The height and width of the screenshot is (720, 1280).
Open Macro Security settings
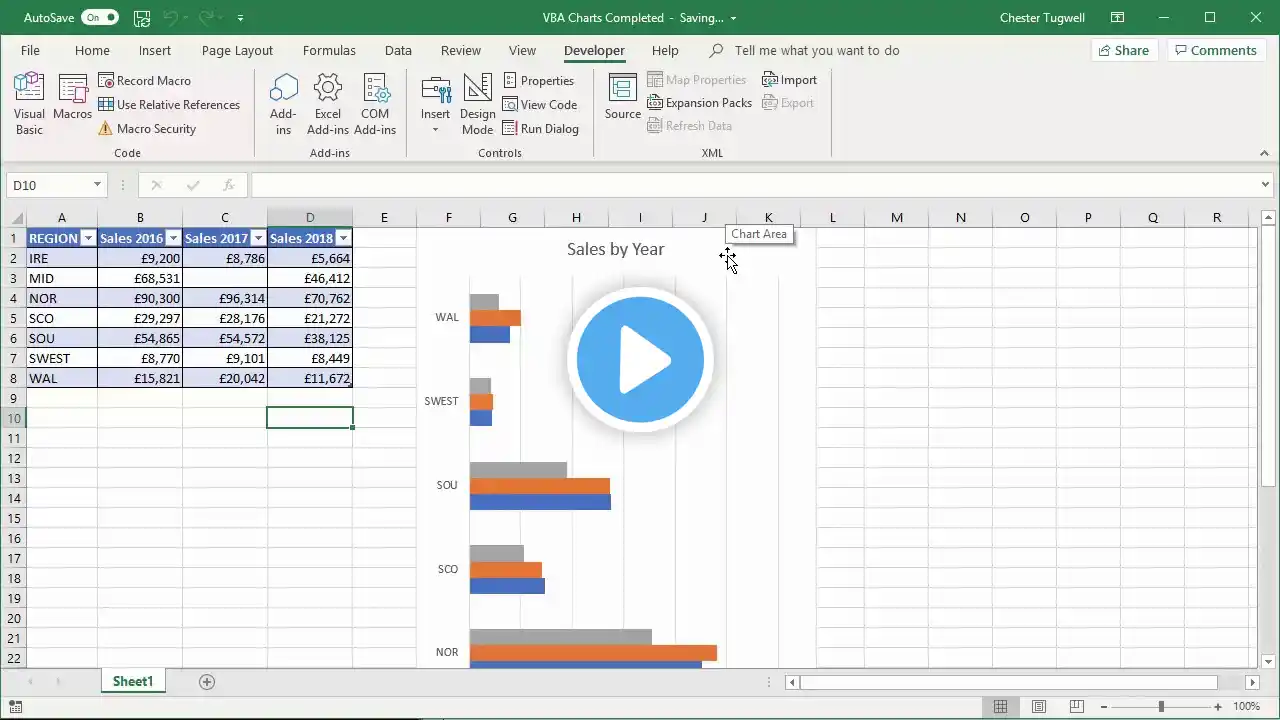[146, 129]
